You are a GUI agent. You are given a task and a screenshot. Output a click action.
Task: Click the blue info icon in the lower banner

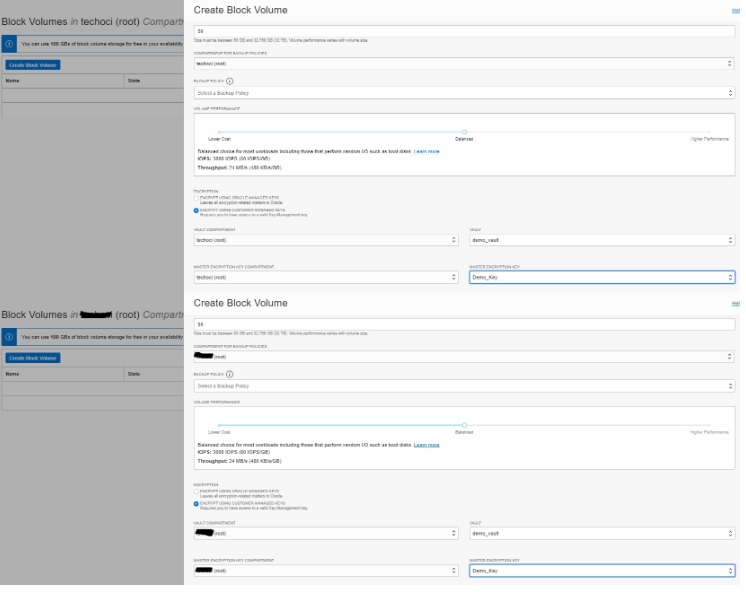(8, 338)
